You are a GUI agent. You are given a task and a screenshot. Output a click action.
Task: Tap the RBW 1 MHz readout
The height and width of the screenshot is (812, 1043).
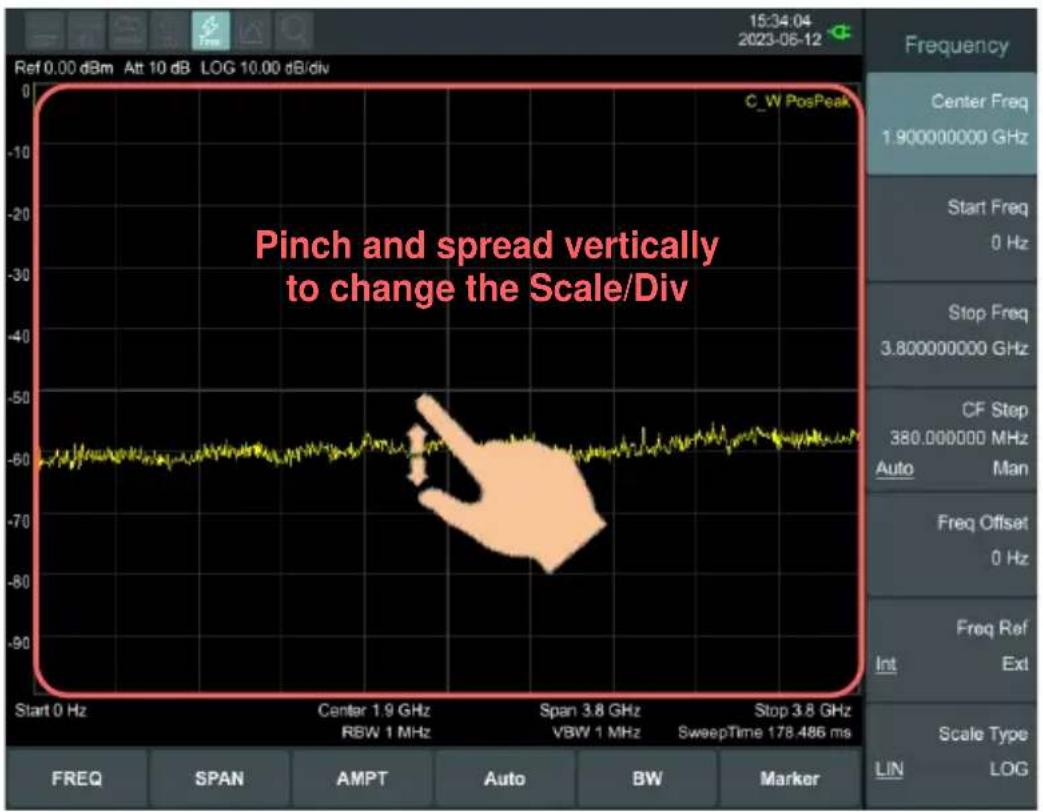click(x=386, y=732)
